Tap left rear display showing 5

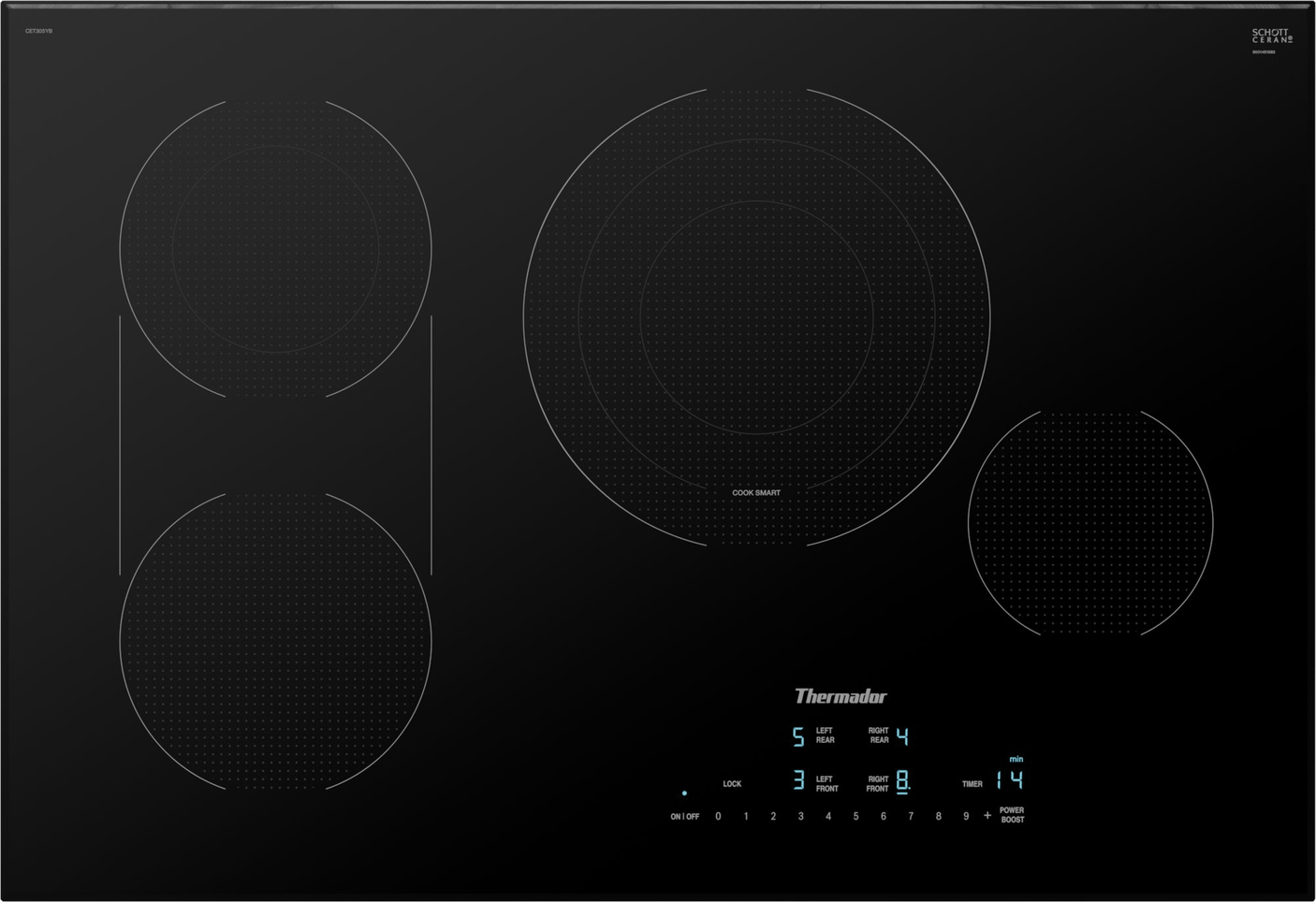[798, 737]
